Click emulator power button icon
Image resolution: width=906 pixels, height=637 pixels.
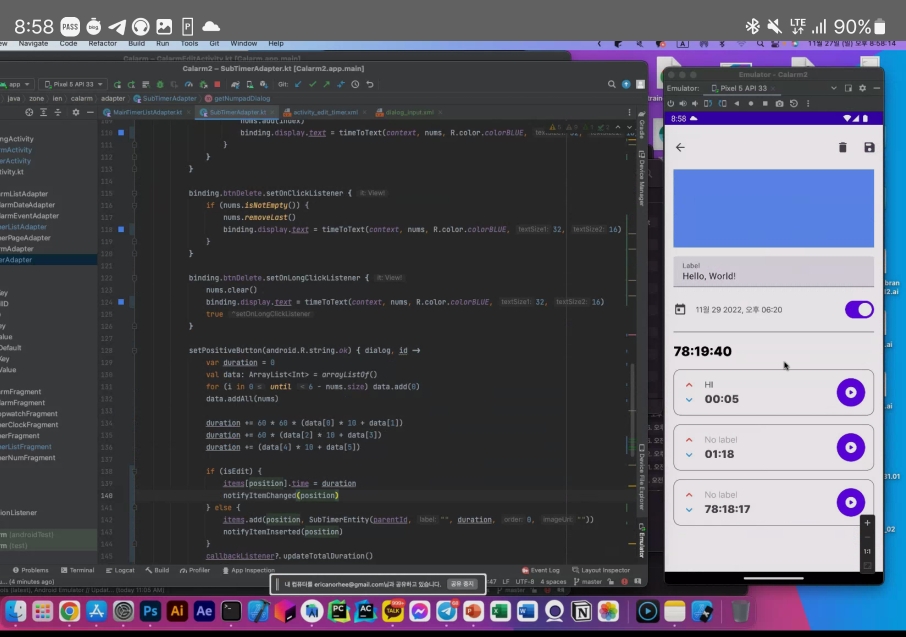[x=671, y=103]
